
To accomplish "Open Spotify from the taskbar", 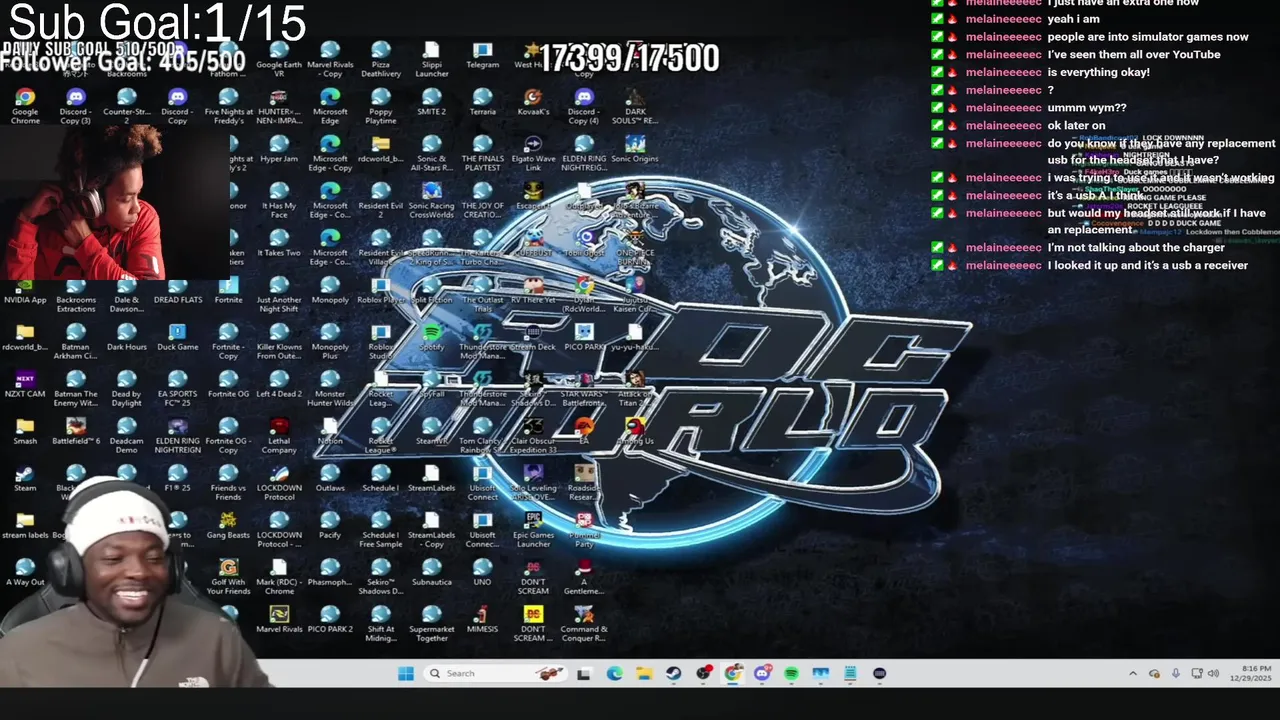I will tap(791, 673).
